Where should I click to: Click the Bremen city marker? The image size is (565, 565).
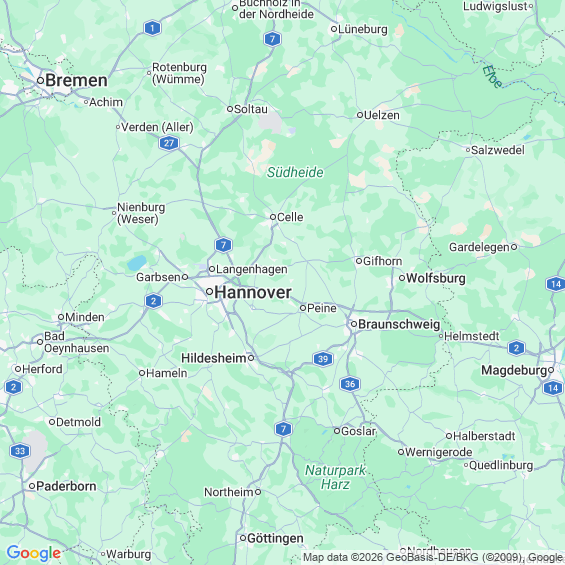40,80
